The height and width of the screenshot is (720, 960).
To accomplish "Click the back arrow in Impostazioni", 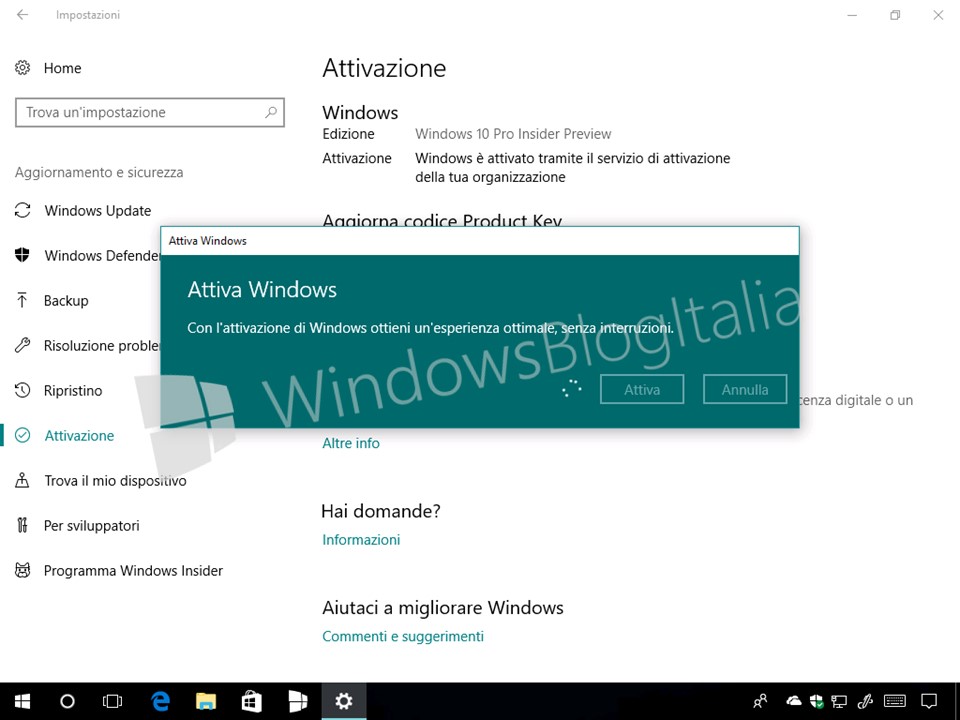I will click(23, 15).
